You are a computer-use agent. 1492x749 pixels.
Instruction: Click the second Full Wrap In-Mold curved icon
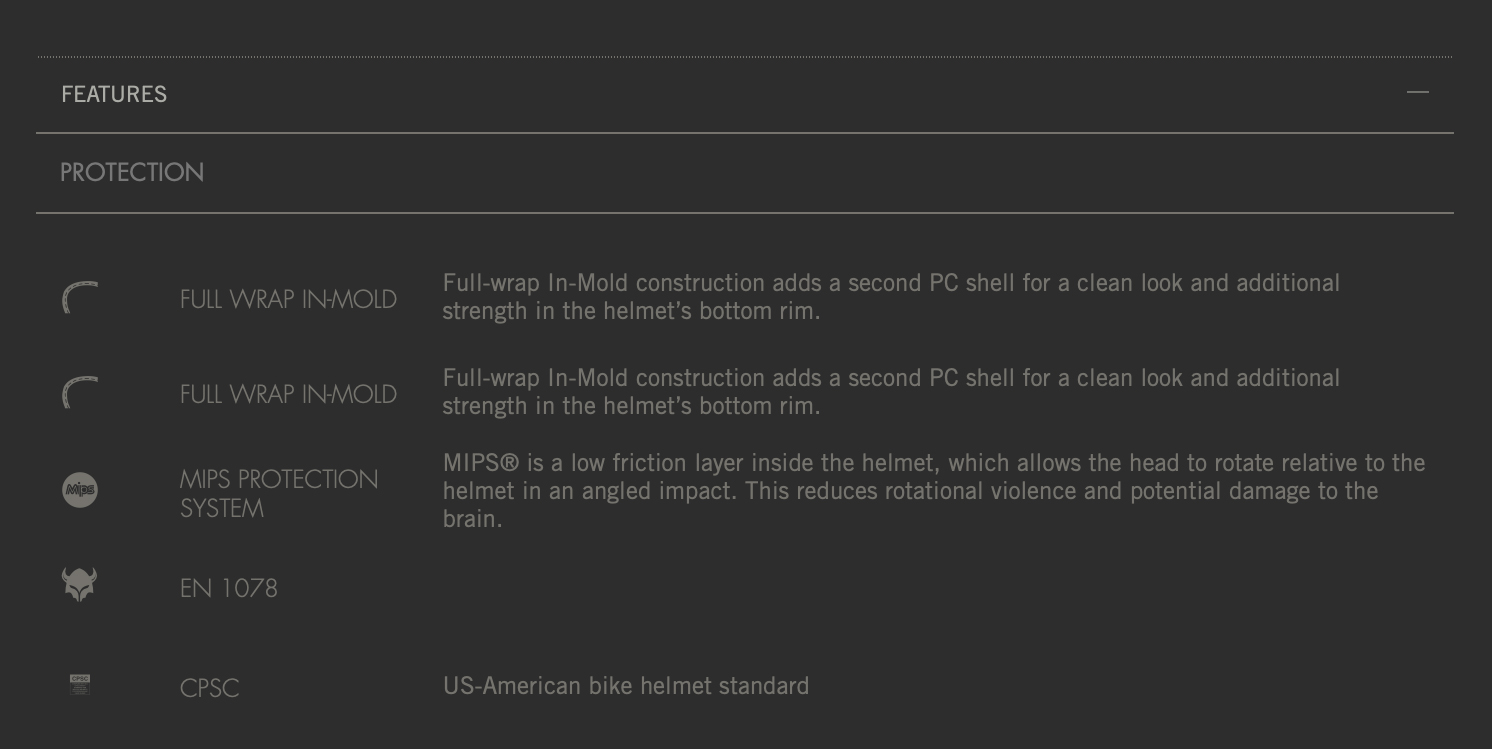click(80, 393)
